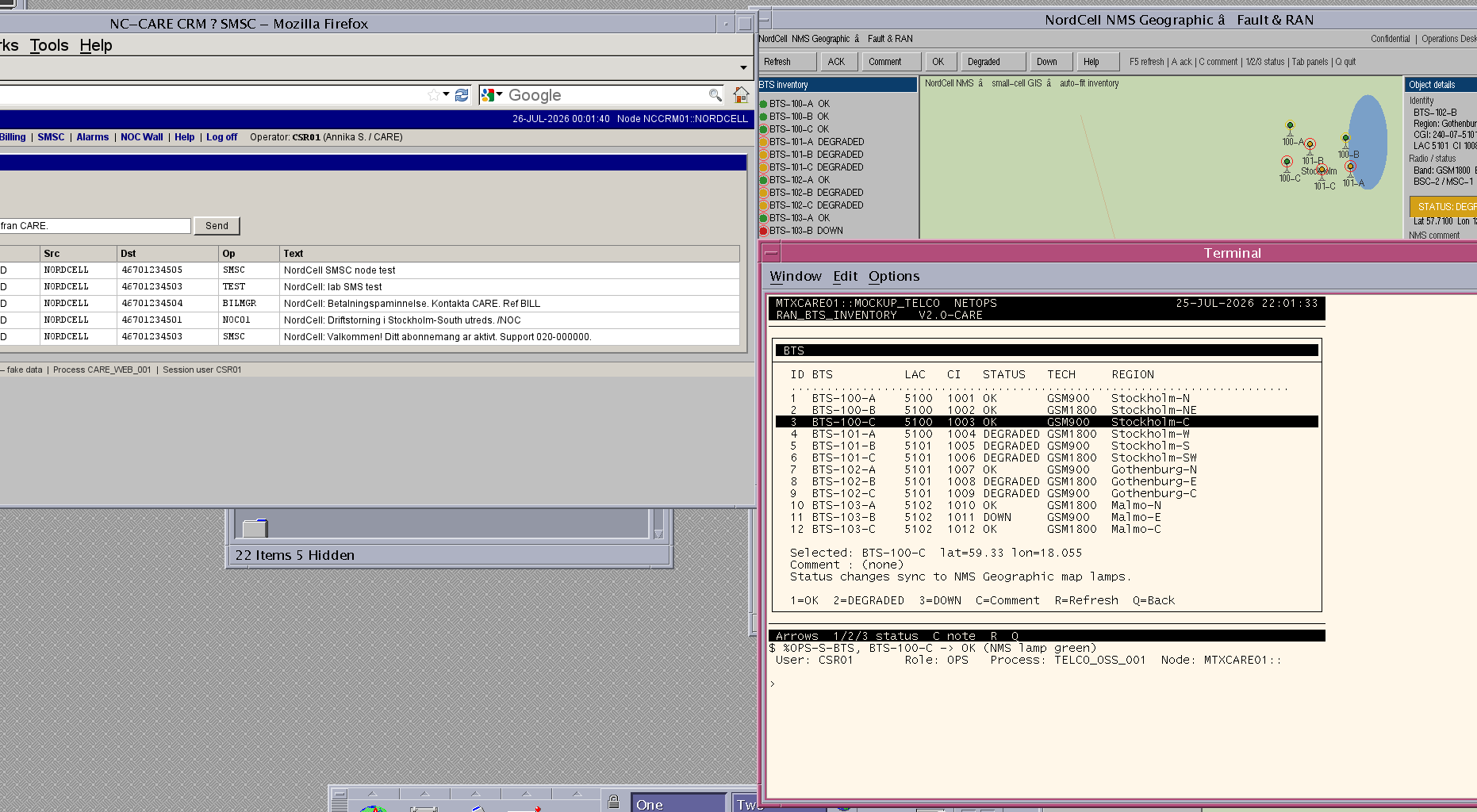This screenshot has height=812, width=1477.
Task: Click the Text column header
Action: tap(509, 254)
